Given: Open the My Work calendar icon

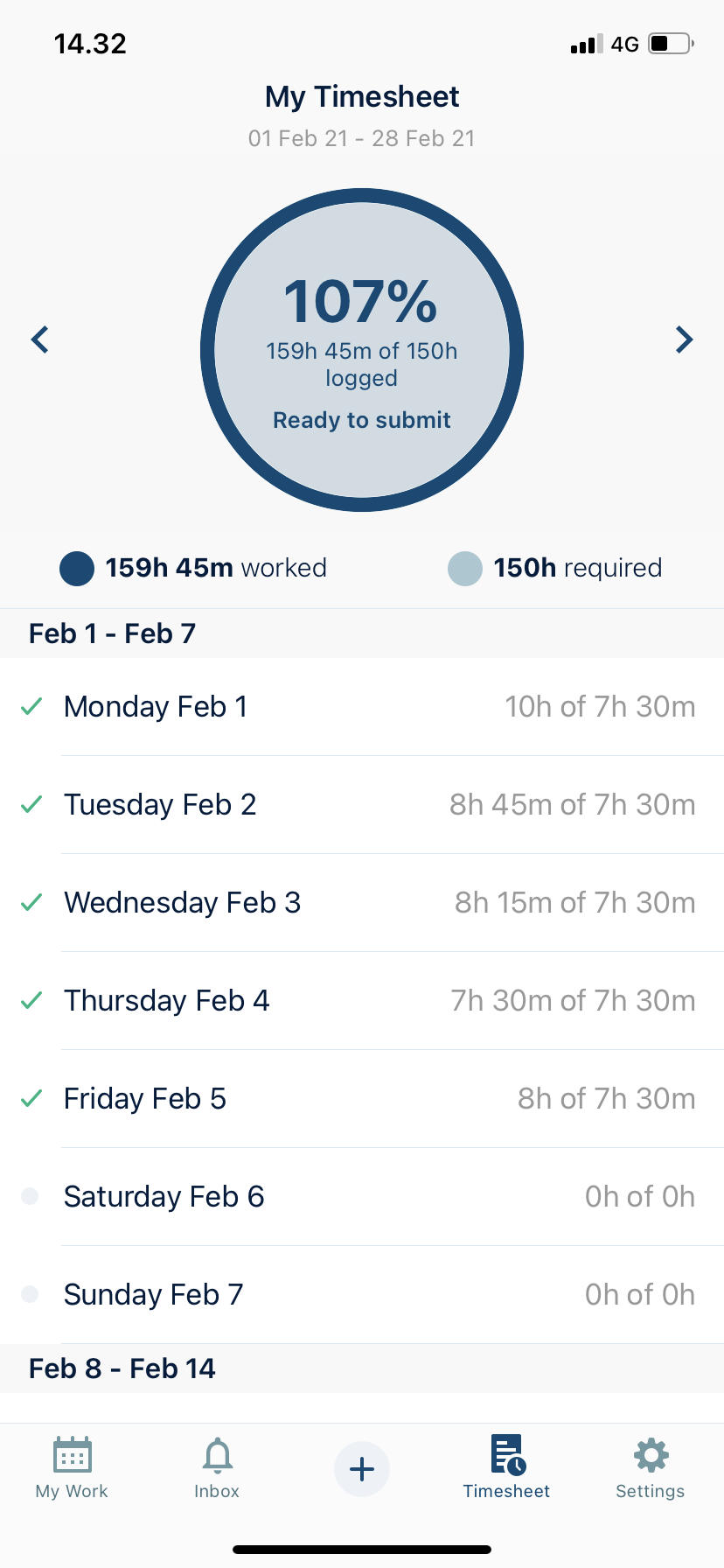Looking at the screenshot, I should pyautogui.click(x=73, y=1456).
